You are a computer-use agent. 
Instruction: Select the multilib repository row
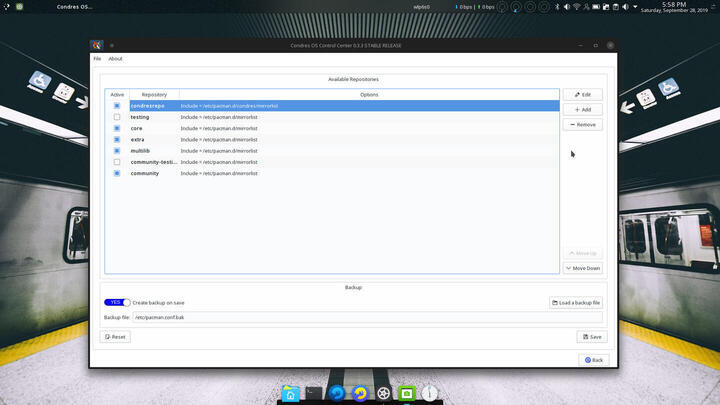(332, 151)
